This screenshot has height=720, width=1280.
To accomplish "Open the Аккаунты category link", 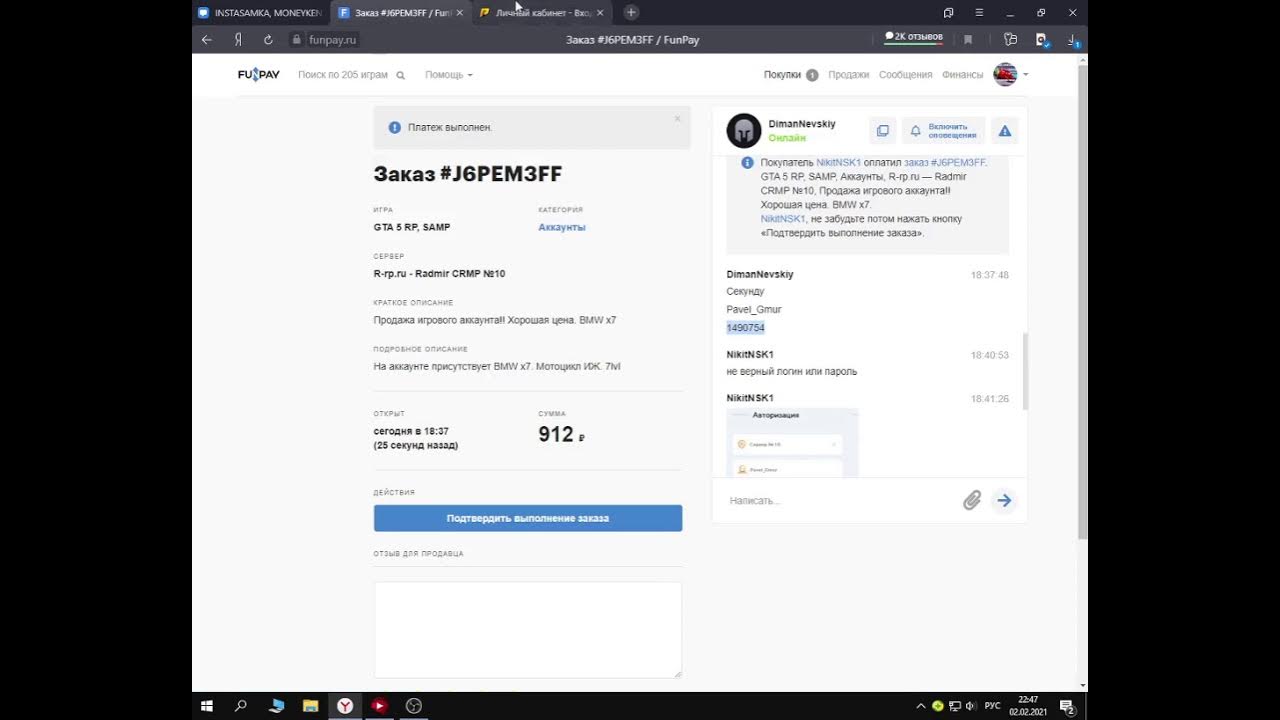I will [562, 227].
